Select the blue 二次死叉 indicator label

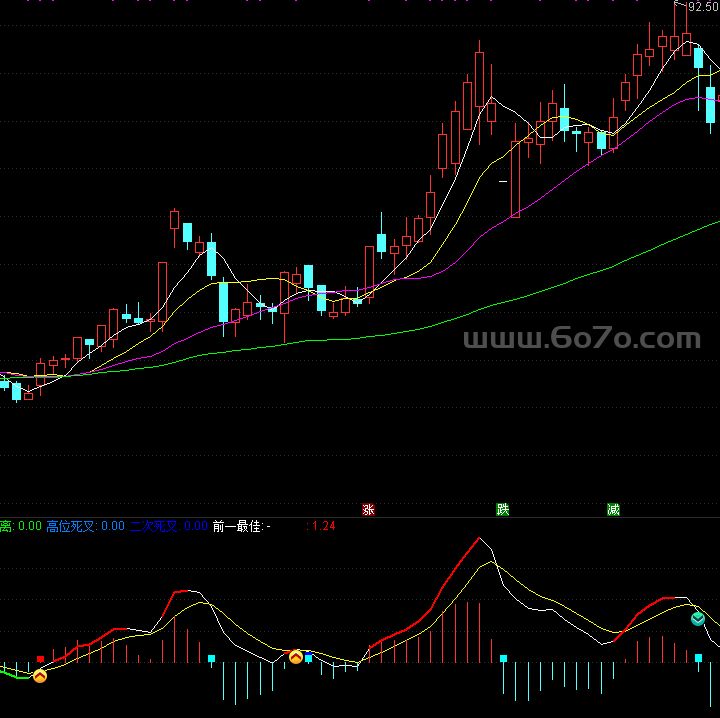(x=153, y=526)
